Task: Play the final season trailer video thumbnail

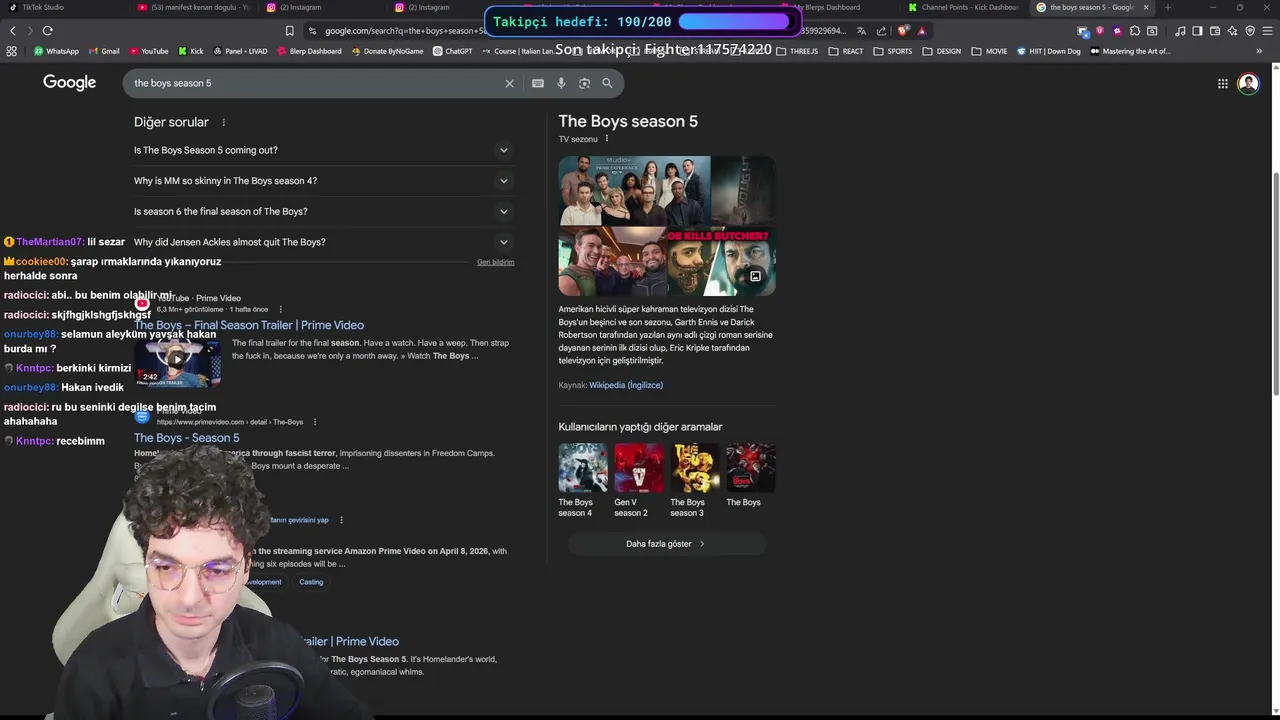Action: pos(177,362)
